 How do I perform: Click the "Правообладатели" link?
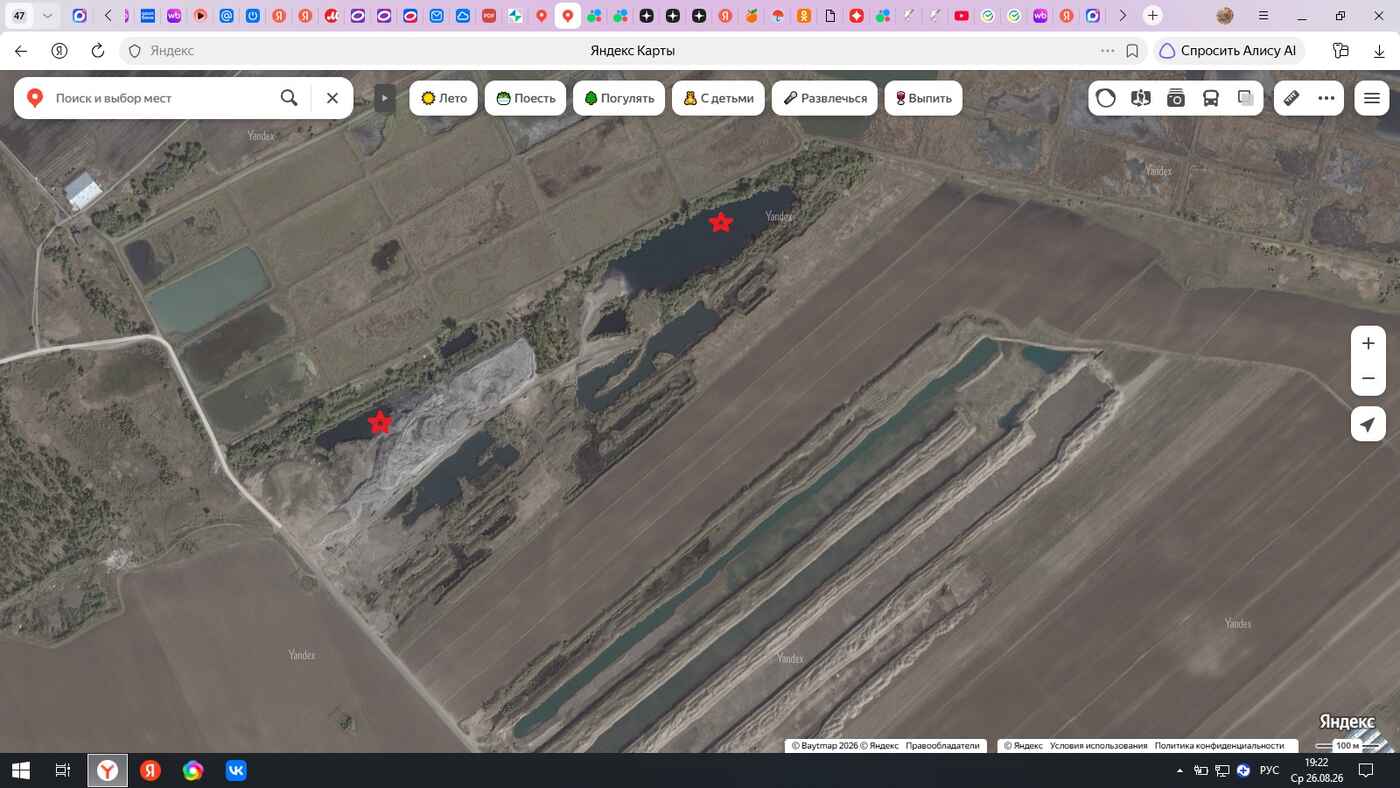click(x=942, y=746)
